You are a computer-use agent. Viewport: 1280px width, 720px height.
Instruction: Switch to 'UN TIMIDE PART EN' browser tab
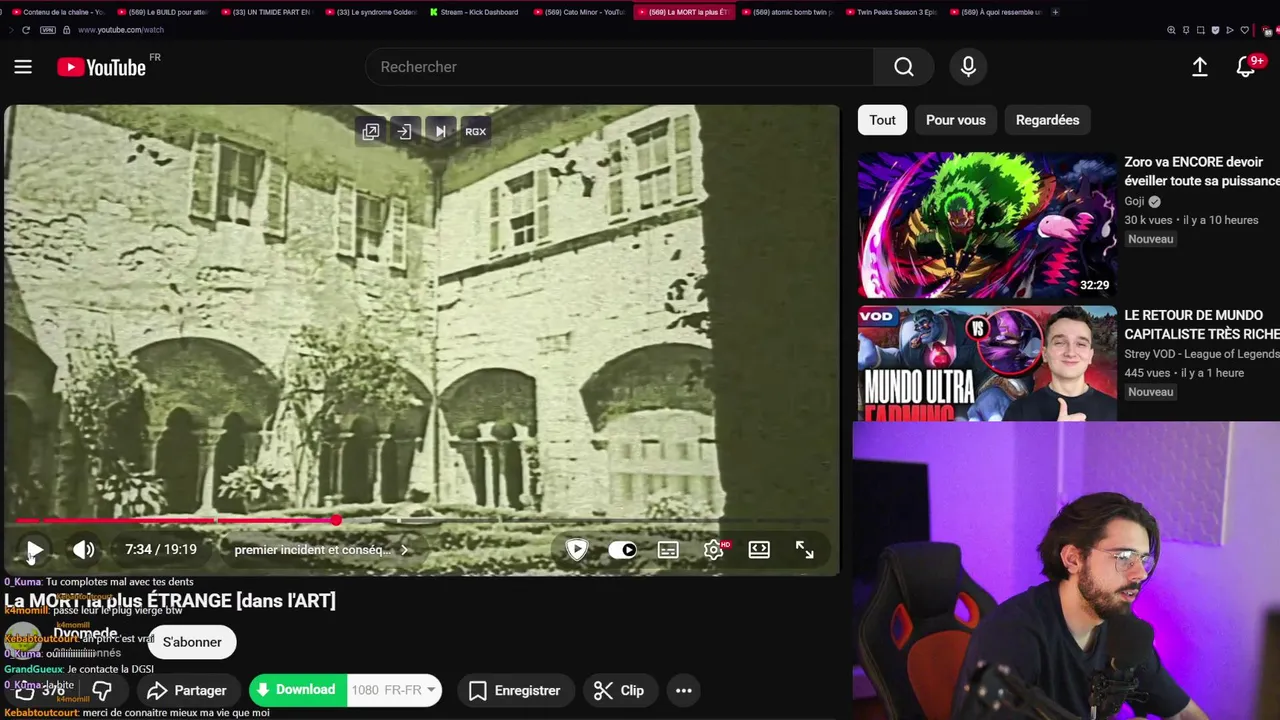click(x=267, y=12)
